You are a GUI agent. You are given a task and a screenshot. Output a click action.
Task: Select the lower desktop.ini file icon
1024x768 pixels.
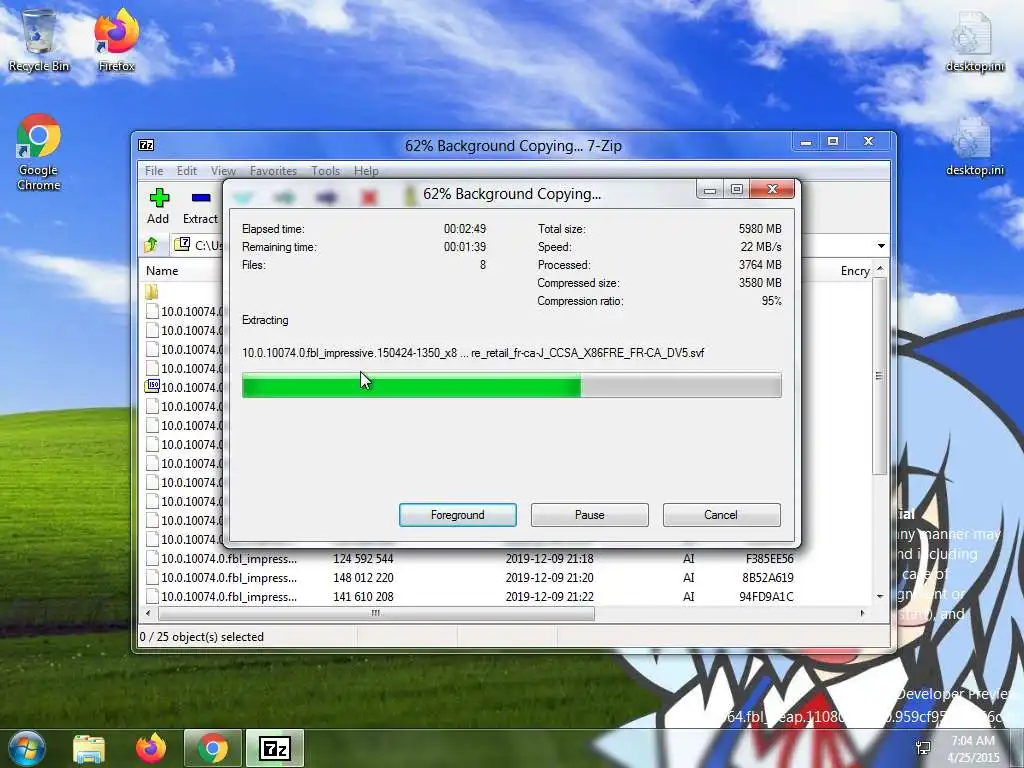pyautogui.click(x=974, y=146)
